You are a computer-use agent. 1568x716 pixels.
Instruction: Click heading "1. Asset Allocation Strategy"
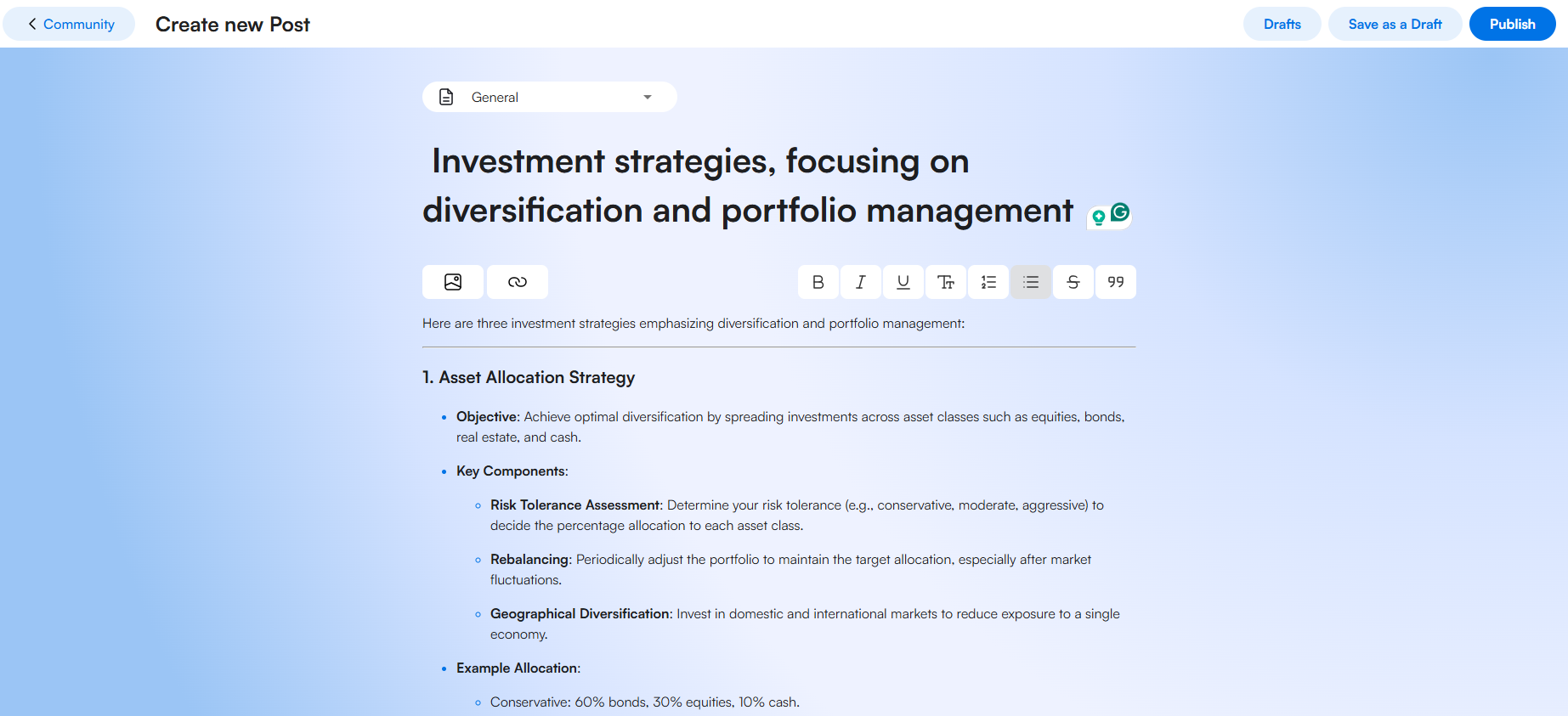coord(529,377)
